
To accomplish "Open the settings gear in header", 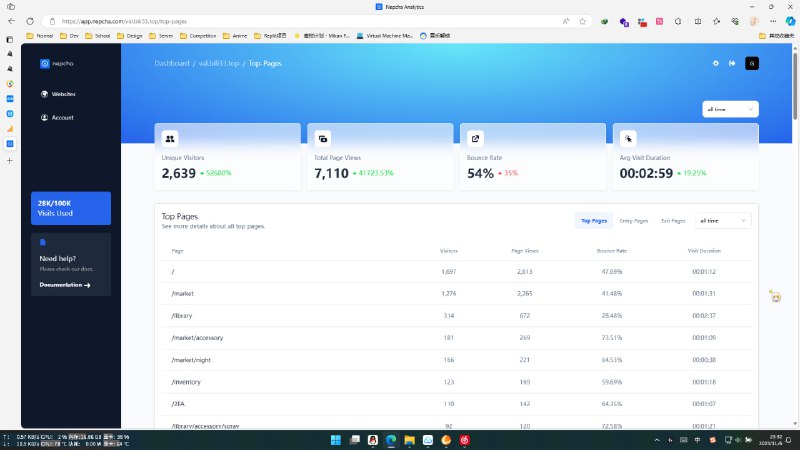I will [x=715, y=63].
